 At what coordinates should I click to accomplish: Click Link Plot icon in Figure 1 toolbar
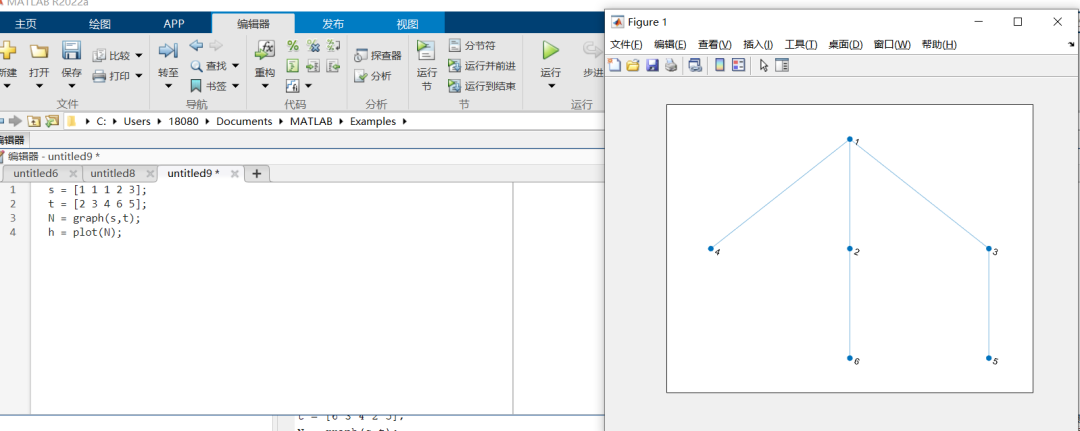pyautogui.click(x=696, y=65)
